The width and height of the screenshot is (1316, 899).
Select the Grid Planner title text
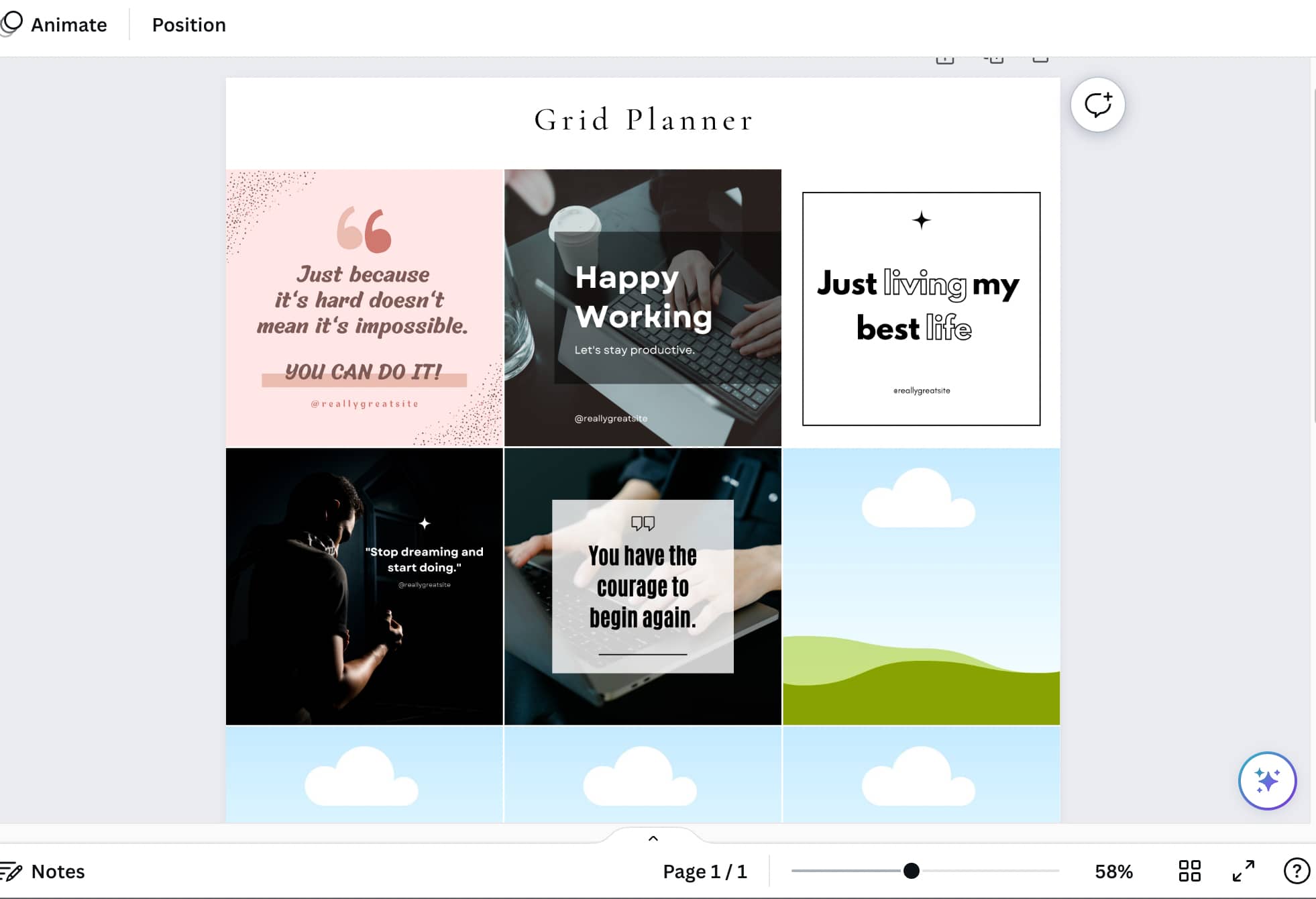click(x=644, y=120)
